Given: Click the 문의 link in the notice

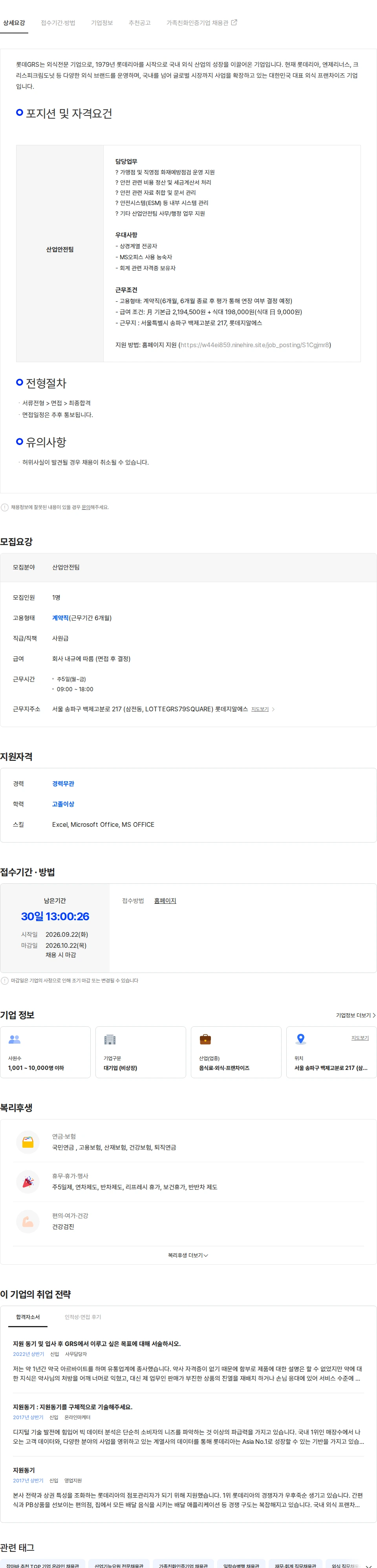Looking at the screenshot, I should point(86,507).
